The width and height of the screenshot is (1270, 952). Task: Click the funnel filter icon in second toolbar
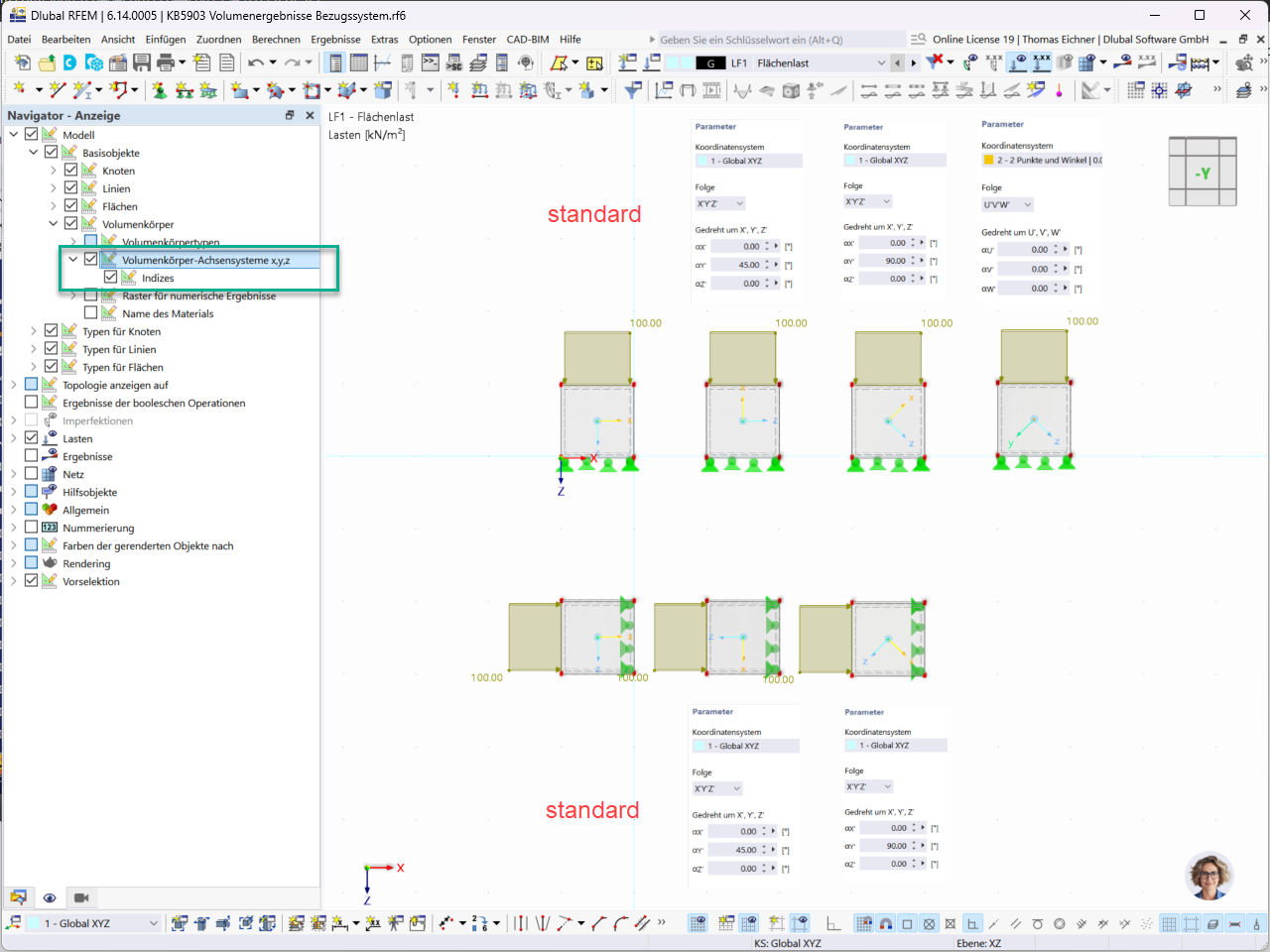[x=633, y=90]
